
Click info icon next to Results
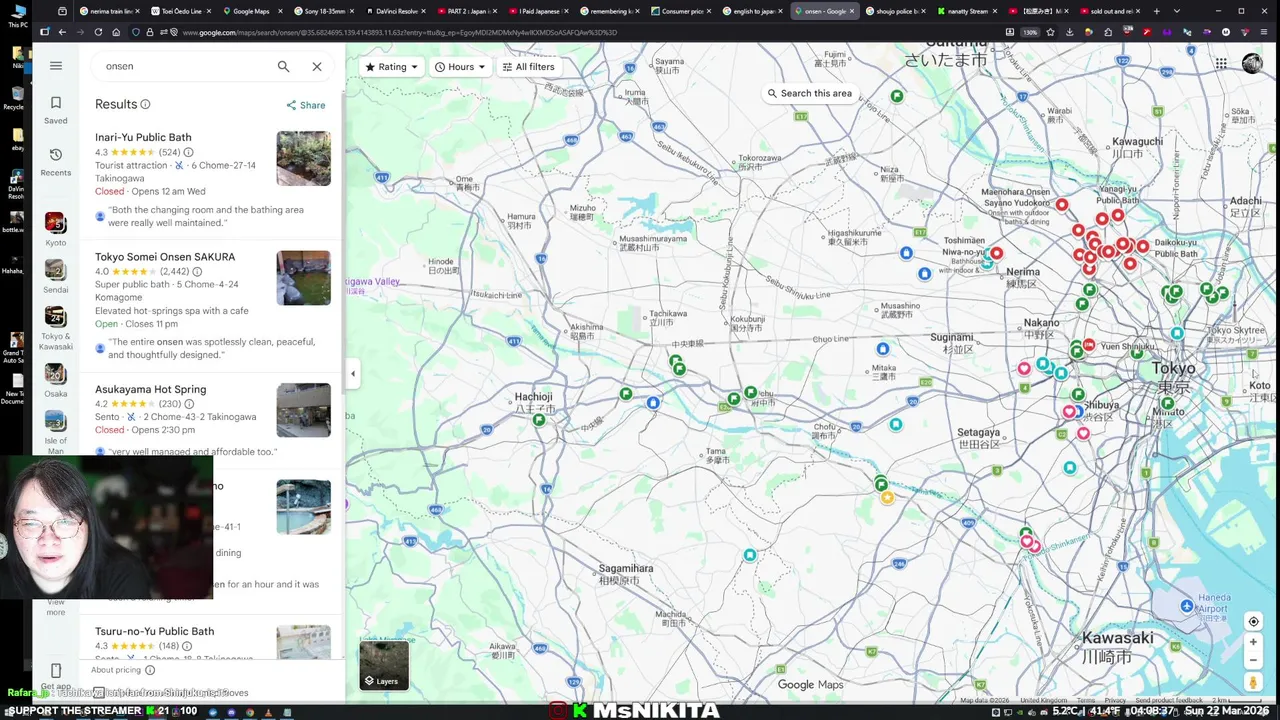pyautogui.click(x=145, y=104)
